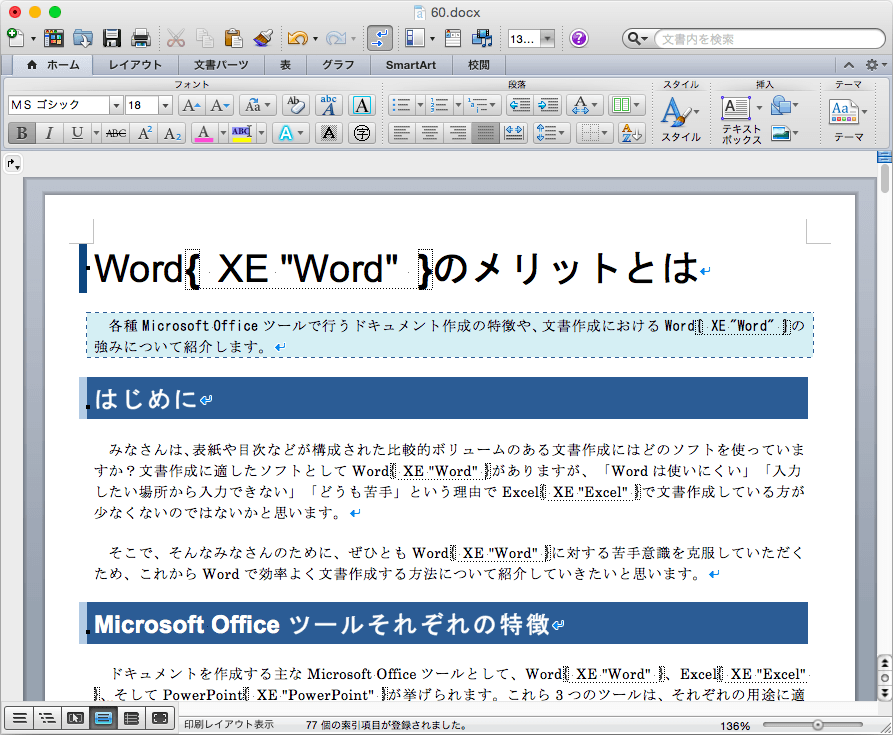
Task: Apply character shading A icon
Action: pos(329,133)
